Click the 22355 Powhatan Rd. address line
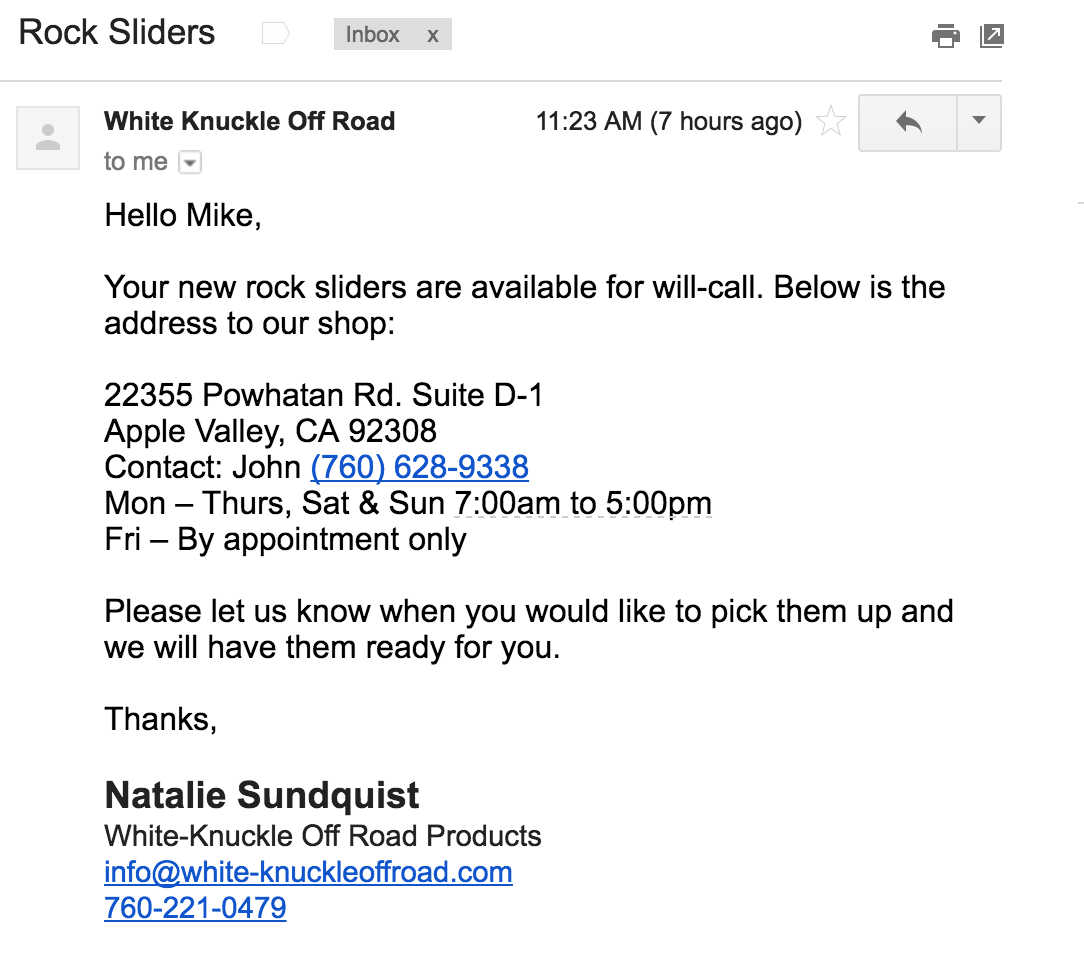This screenshot has height=972, width=1084. pyautogui.click(x=323, y=395)
